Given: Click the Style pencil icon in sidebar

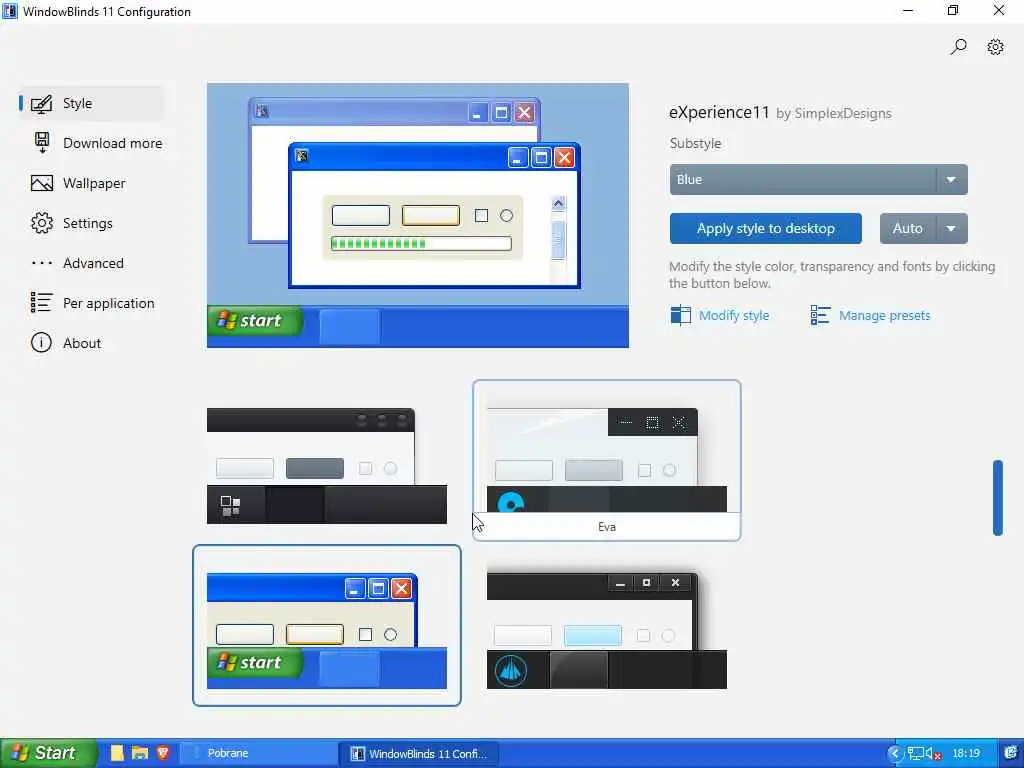Looking at the screenshot, I should coord(41,104).
